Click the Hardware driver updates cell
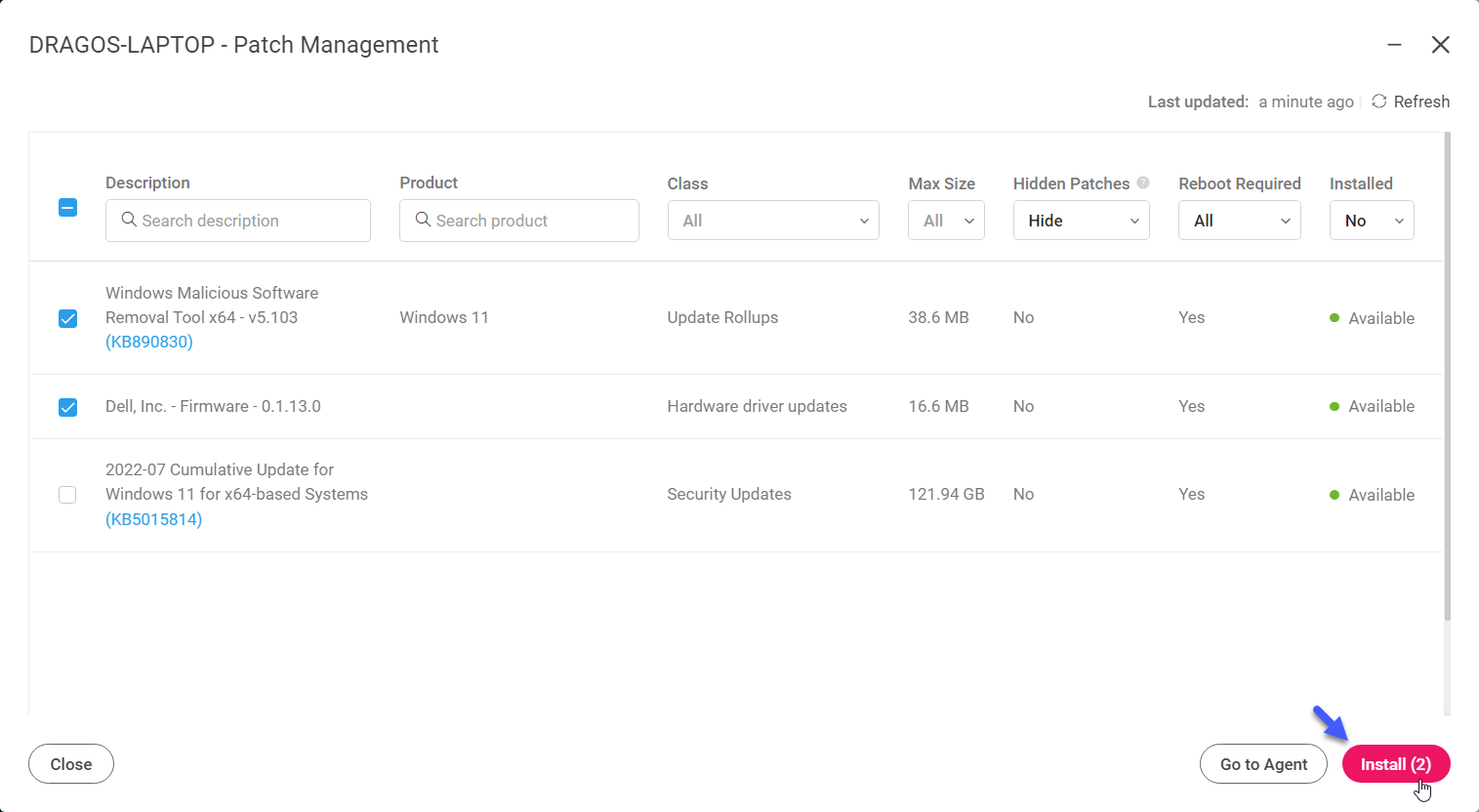The image size is (1479, 812). [x=757, y=406]
